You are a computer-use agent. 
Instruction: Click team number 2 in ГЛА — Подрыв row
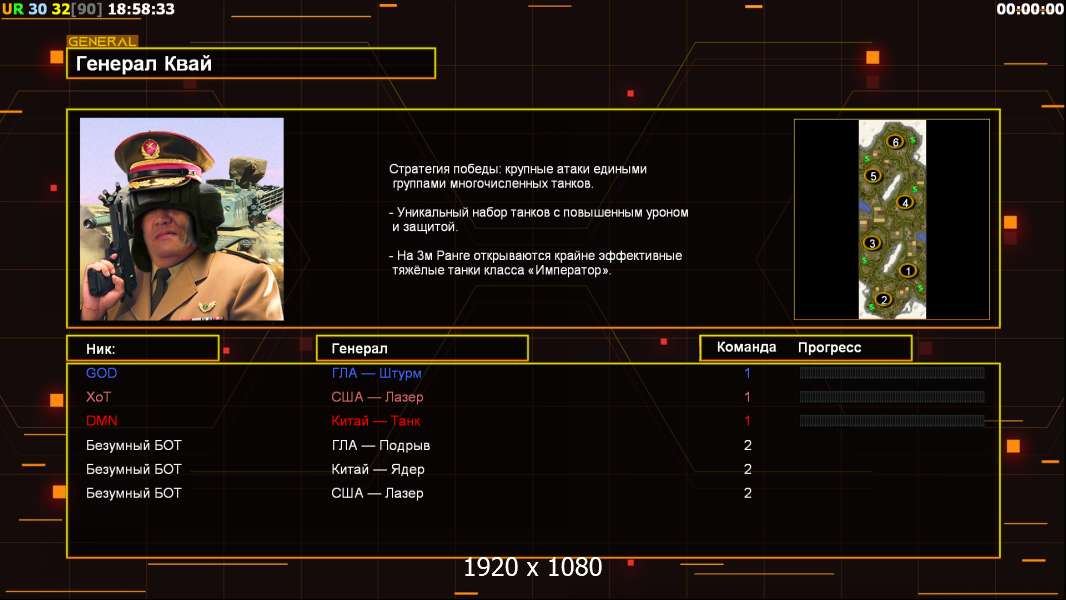click(748, 445)
